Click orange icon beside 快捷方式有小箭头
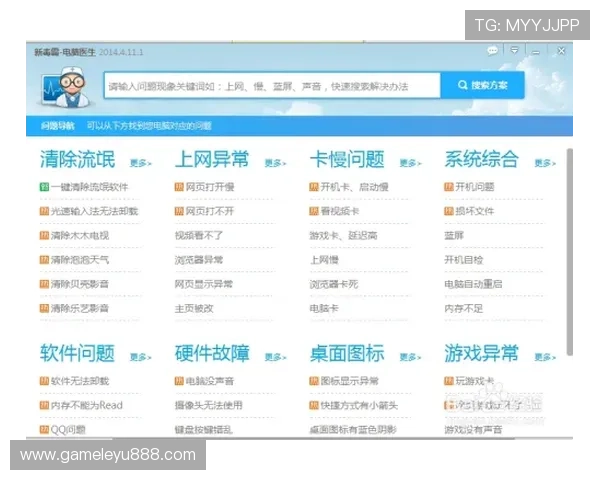Screen dimensions: 600x480 (x=314, y=405)
